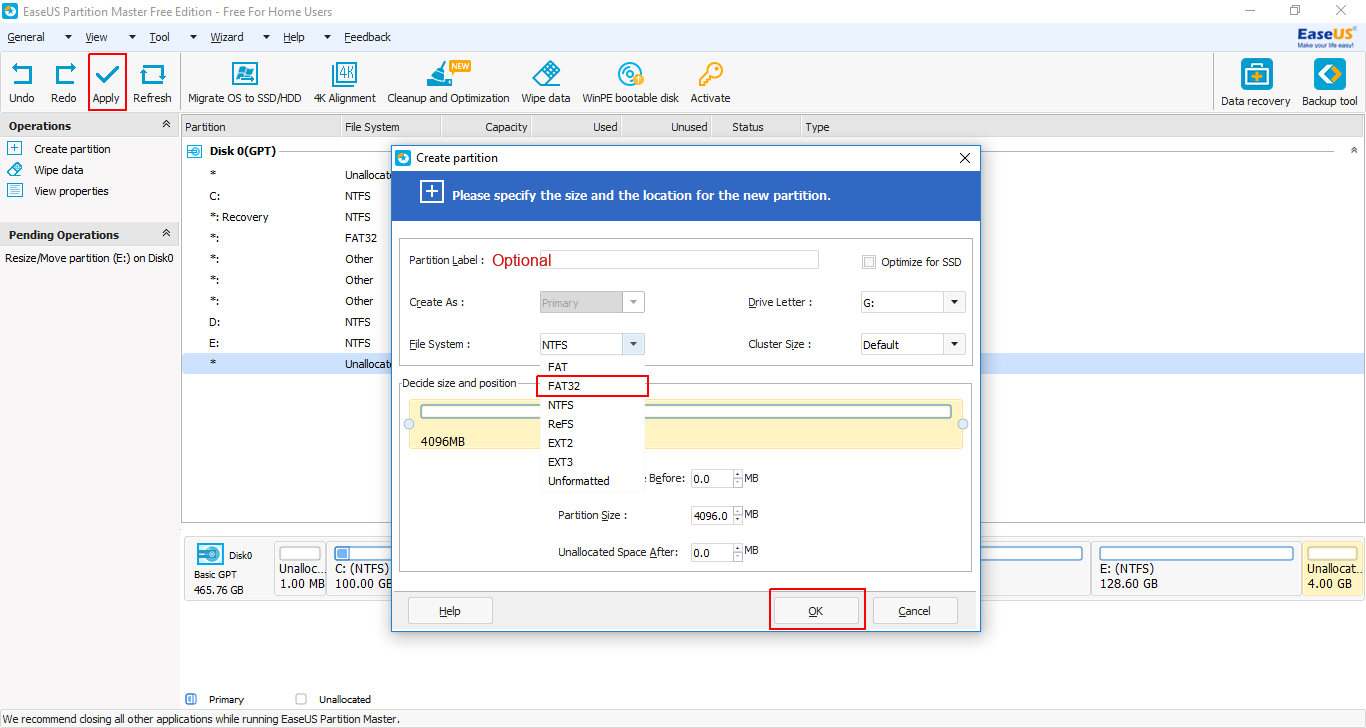The width and height of the screenshot is (1366, 728).
Task: Open WinPE bootable disk creator
Action: pos(630,83)
